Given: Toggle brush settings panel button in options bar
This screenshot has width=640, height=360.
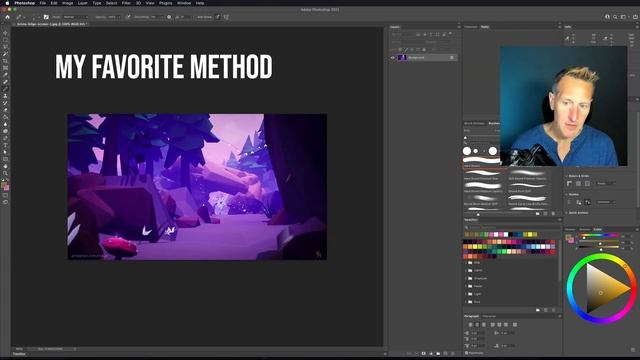Looking at the screenshot, I should (46, 17).
